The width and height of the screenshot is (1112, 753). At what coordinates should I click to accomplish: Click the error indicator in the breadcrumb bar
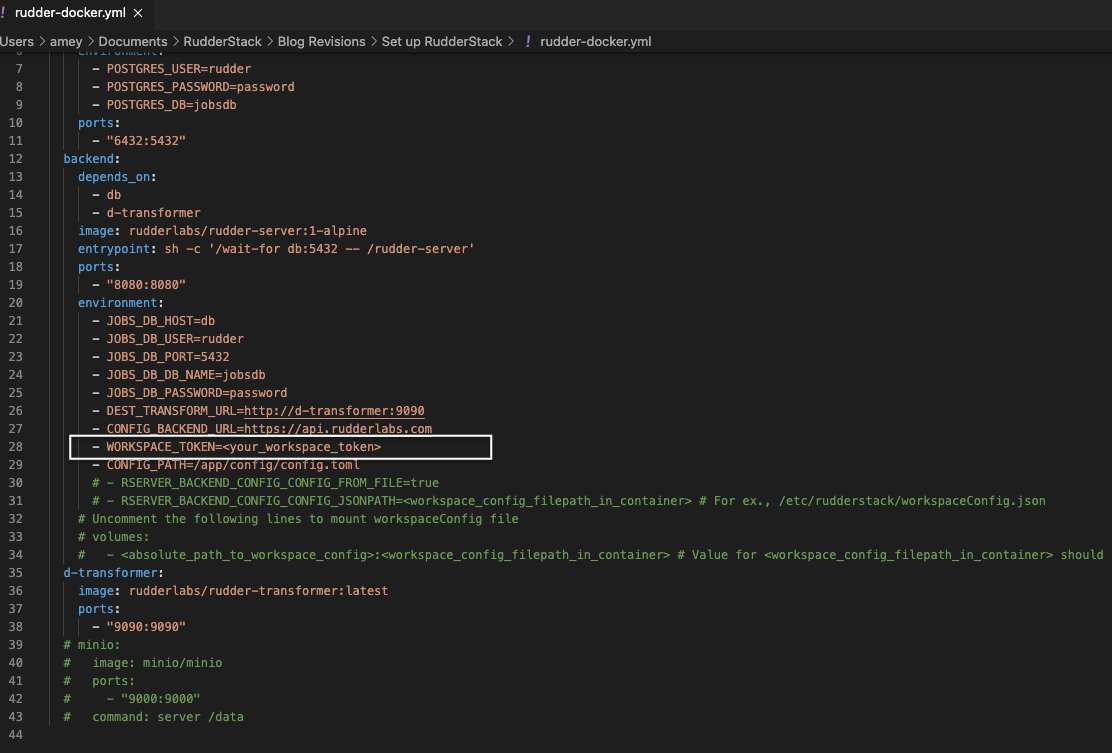(x=527, y=41)
